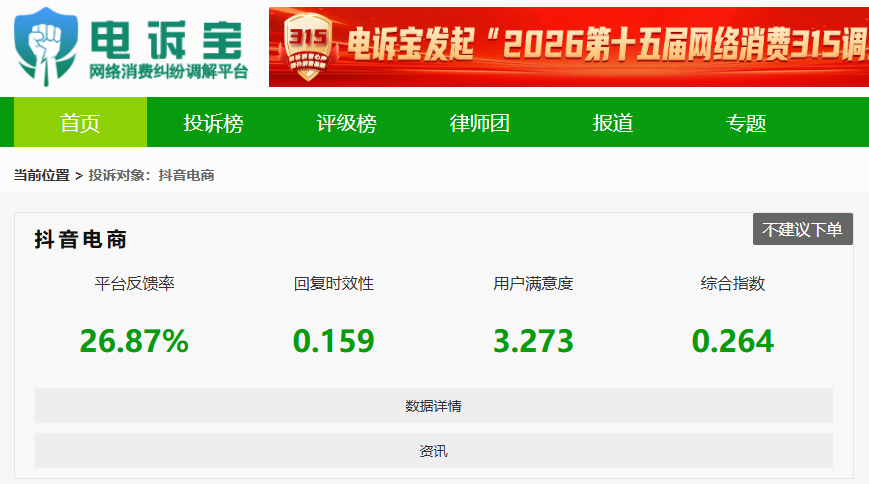This screenshot has height=484, width=869.
Task: Click 网络消费纠纷调解平台 tagline under logo
Action: coord(168,72)
